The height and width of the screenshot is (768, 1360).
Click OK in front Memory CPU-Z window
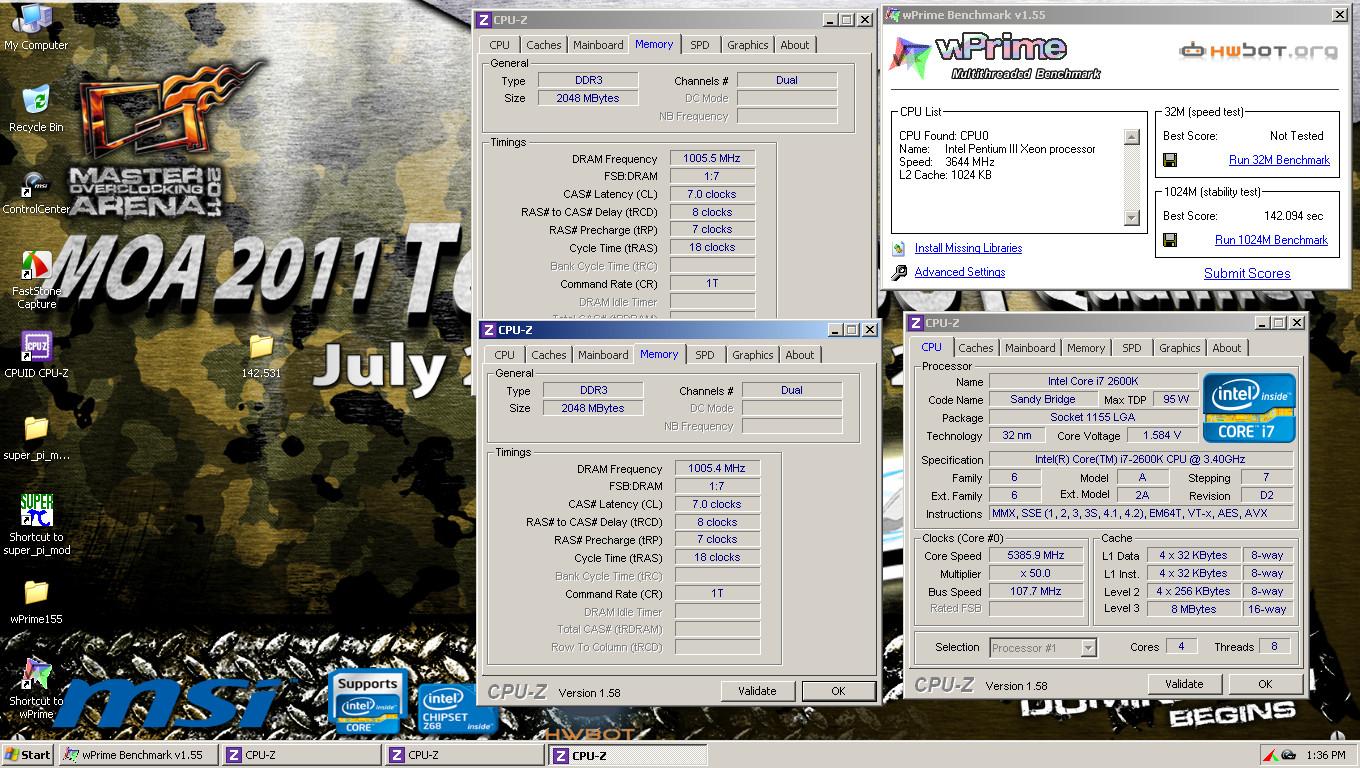838,691
